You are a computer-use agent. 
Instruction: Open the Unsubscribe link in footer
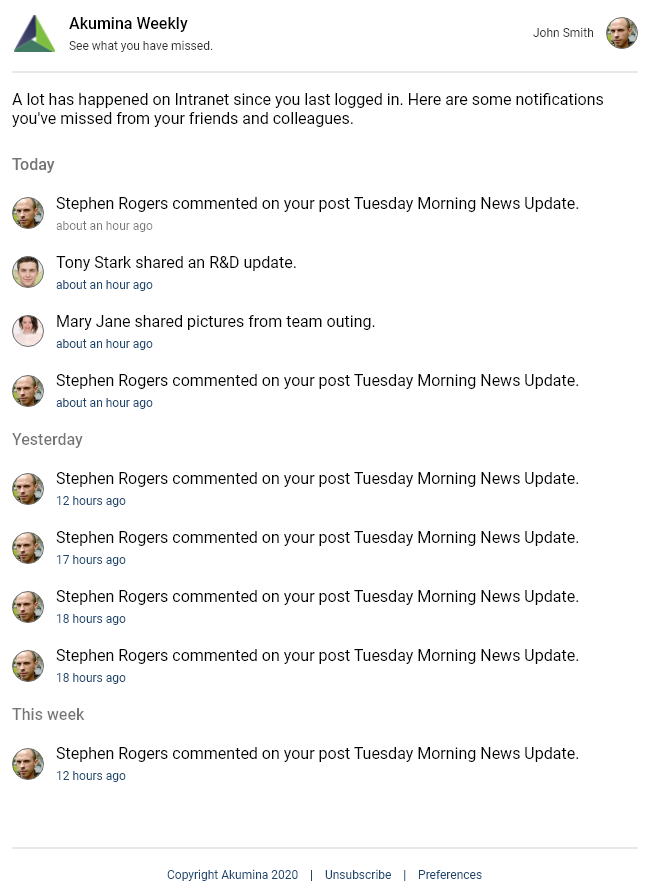click(x=358, y=875)
